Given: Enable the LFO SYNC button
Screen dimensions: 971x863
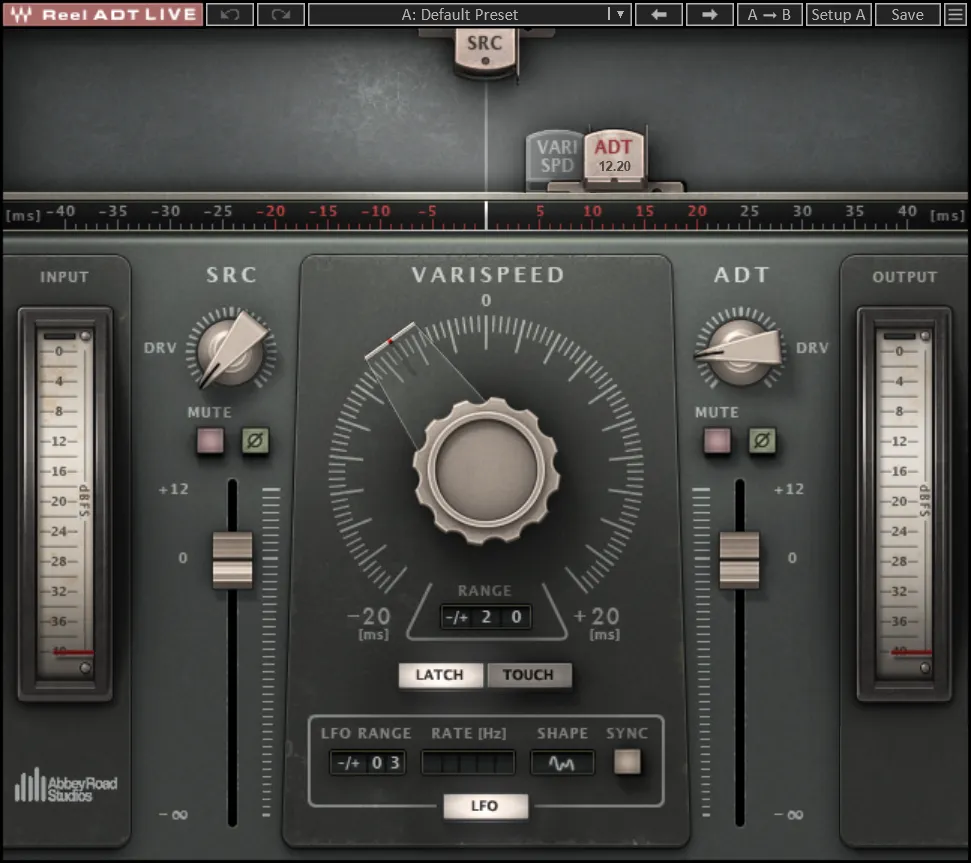Looking at the screenshot, I should tap(627, 763).
